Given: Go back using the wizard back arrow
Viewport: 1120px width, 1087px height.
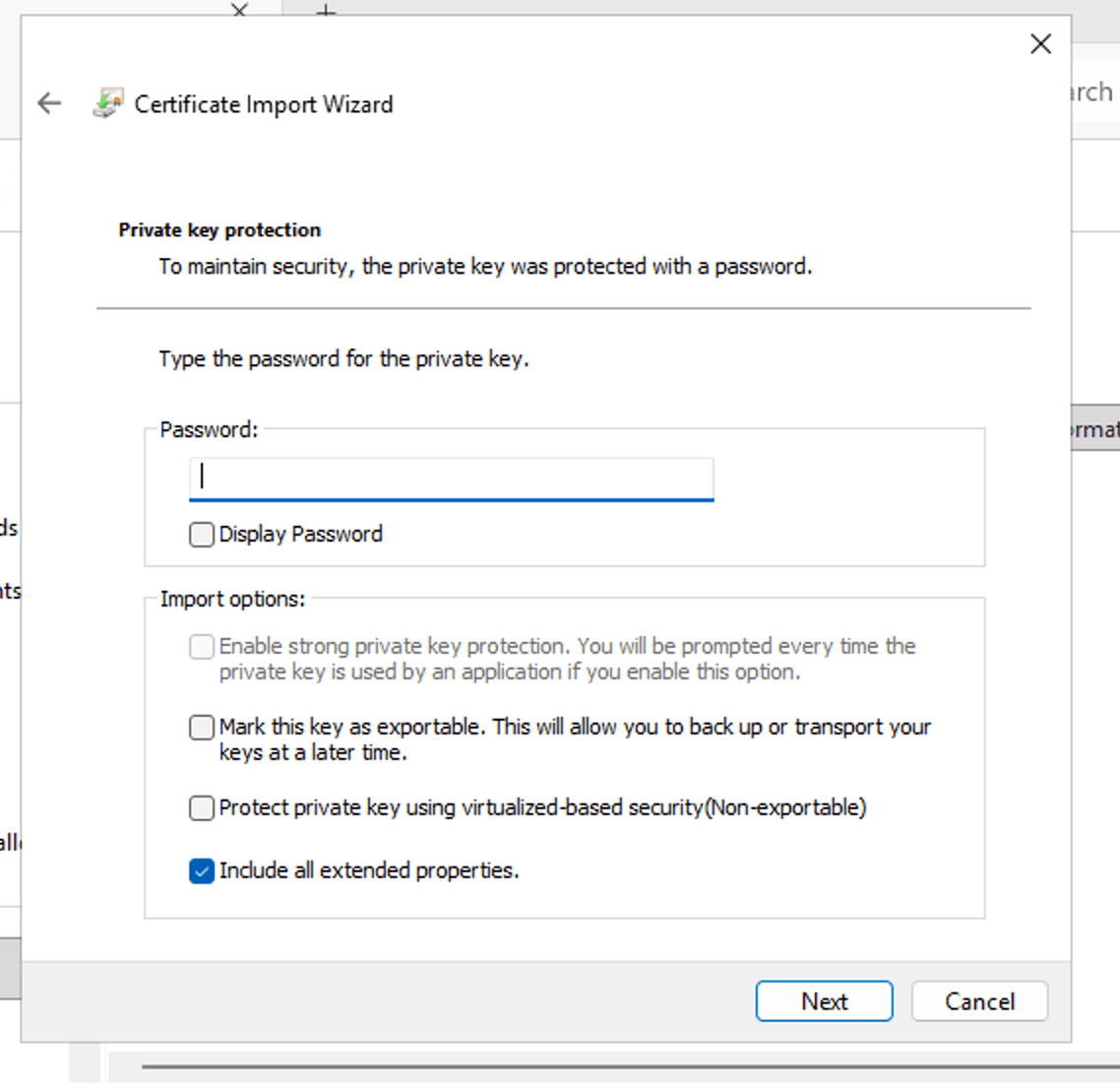Looking at the screenshot, I should 49,103.
